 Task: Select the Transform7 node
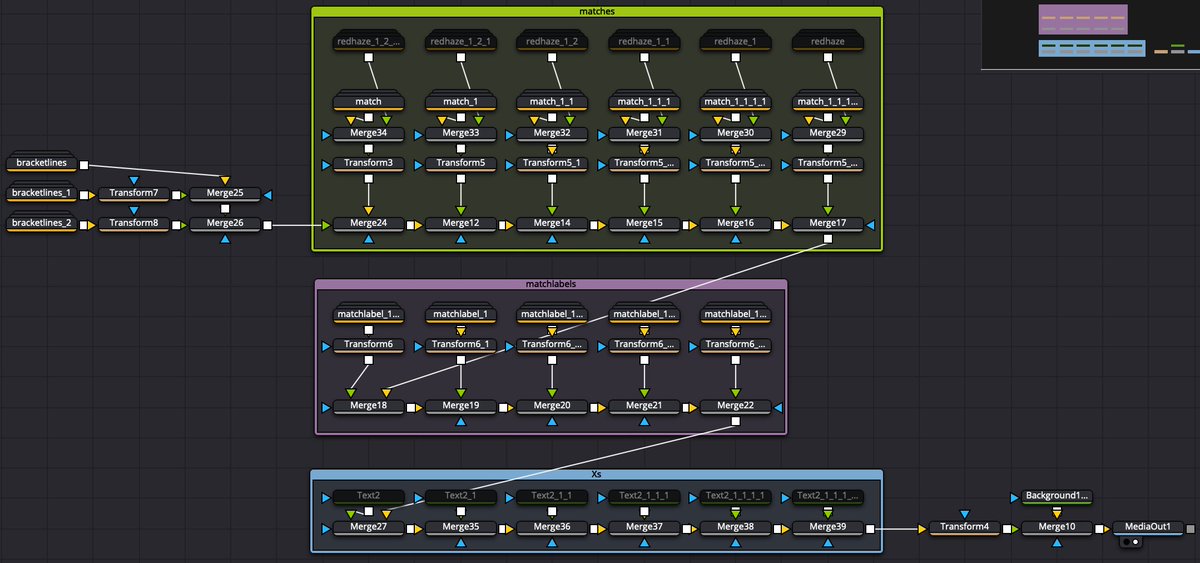[133, 194]
